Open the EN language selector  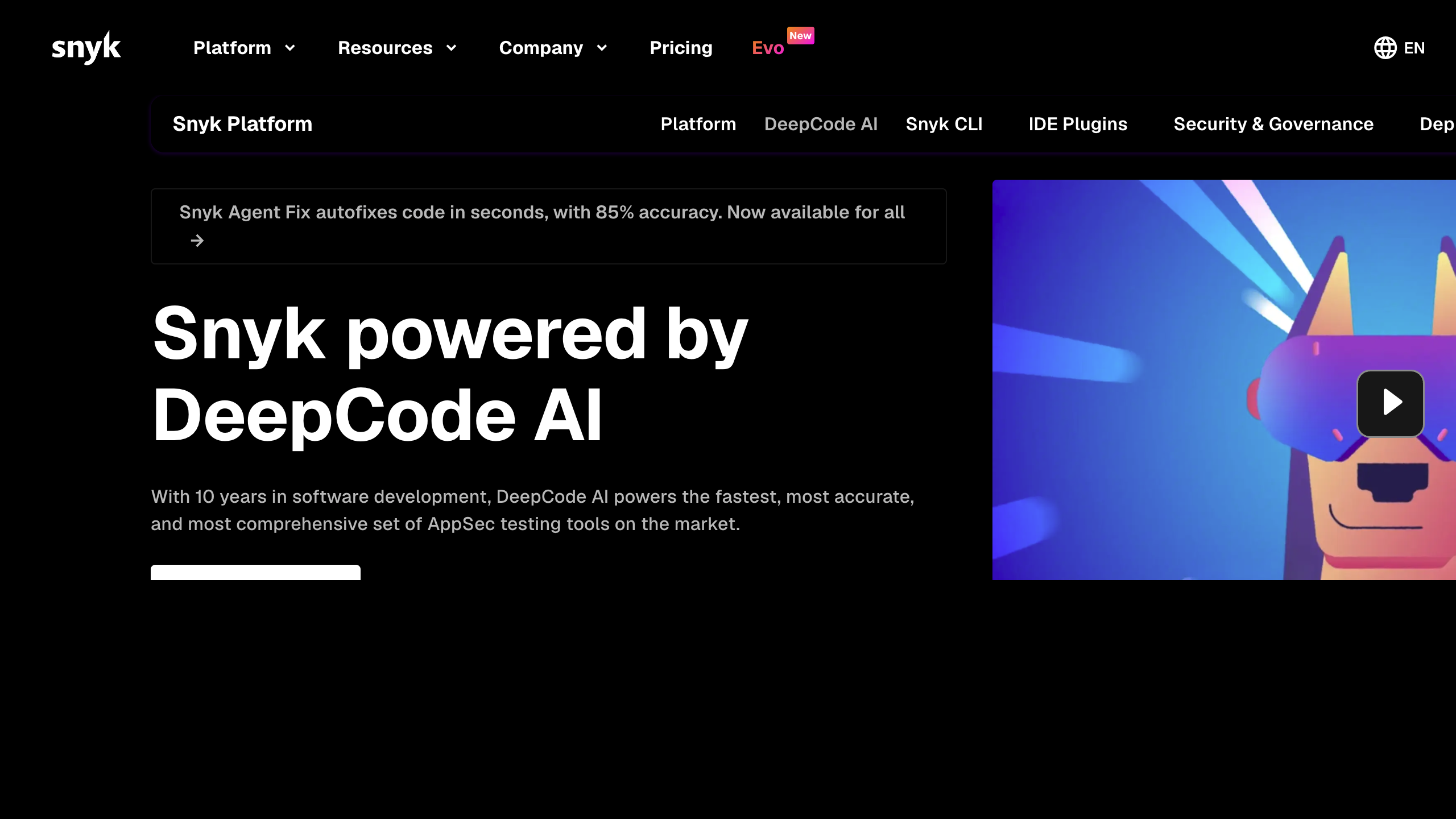(x=1414, y=48)
